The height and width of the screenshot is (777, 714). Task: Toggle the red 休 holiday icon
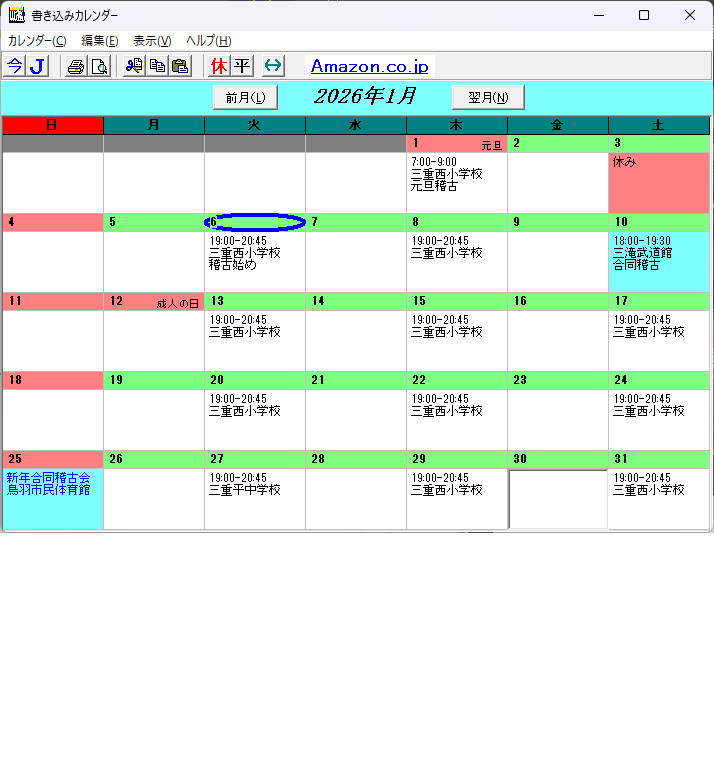click(x=219, y=66)
